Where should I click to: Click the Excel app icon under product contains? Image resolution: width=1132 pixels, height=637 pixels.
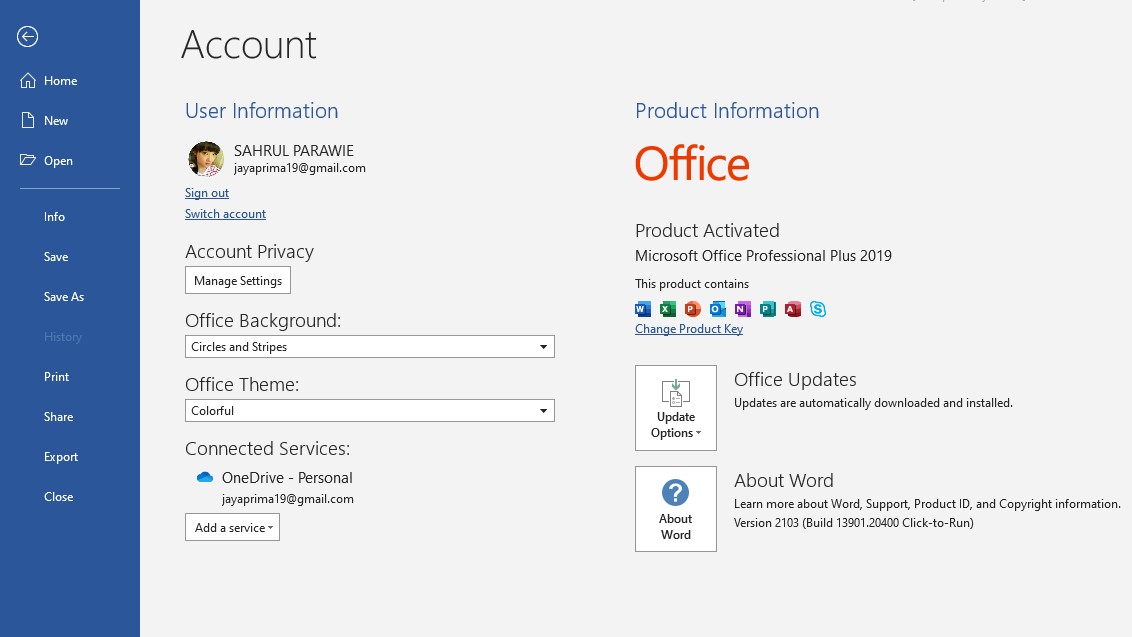(668, 309)
